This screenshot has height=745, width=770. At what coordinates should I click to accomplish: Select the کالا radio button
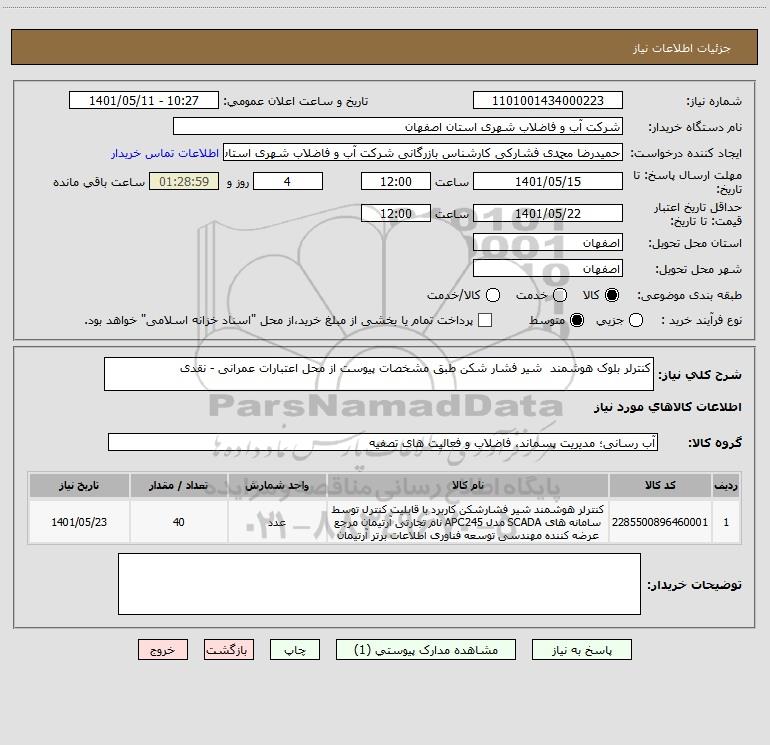612,295
